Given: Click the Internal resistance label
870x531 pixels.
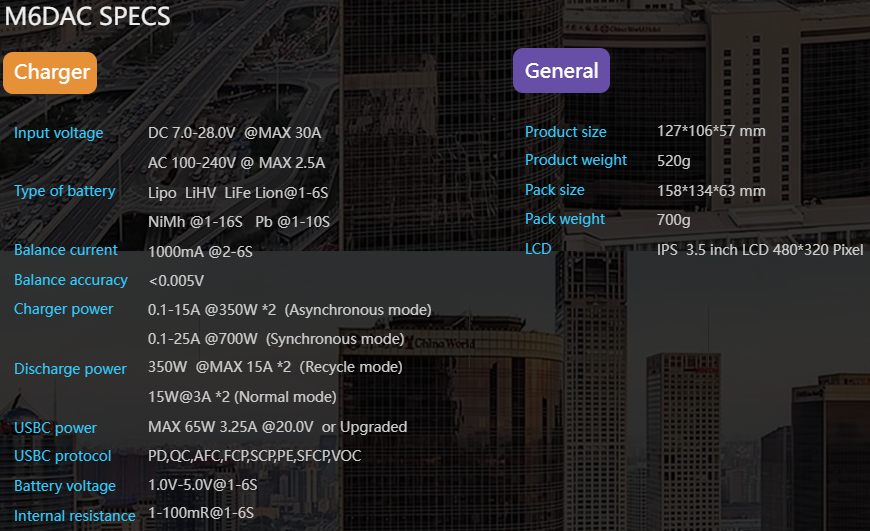Looking at the screenshot, I should tap(74, 516).
